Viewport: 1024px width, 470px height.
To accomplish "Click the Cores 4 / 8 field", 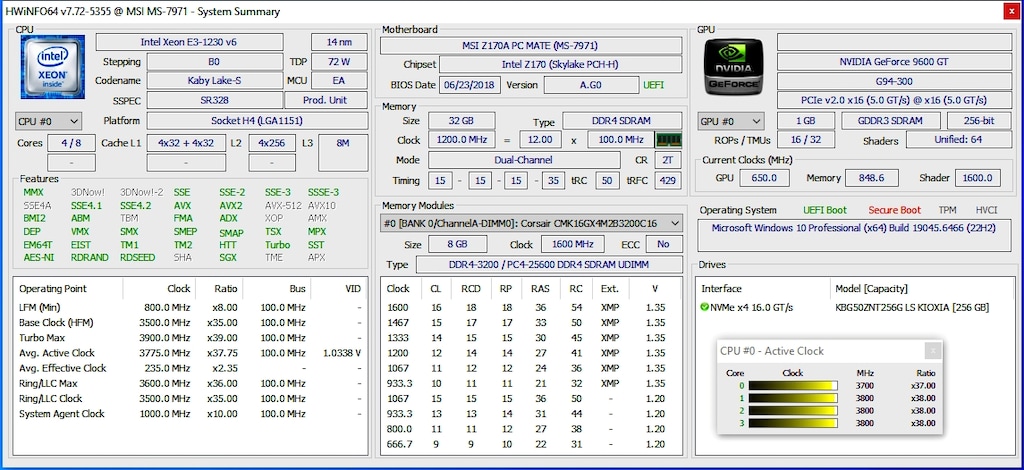I will (x=72, y=143).
